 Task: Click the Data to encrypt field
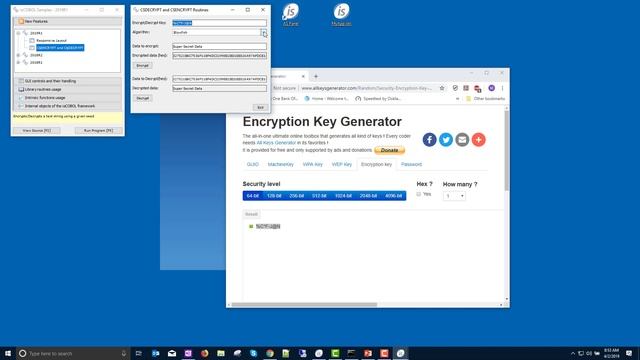219,46
